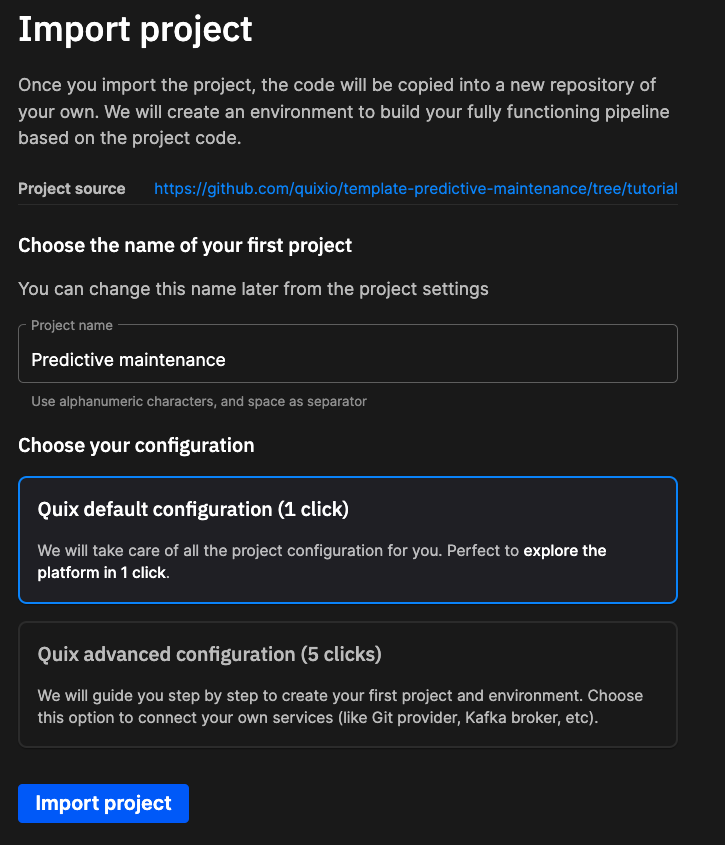Select the Quix advanced configuration card
The height and width of the screenshot is (845, 725).
coord(348,684)
